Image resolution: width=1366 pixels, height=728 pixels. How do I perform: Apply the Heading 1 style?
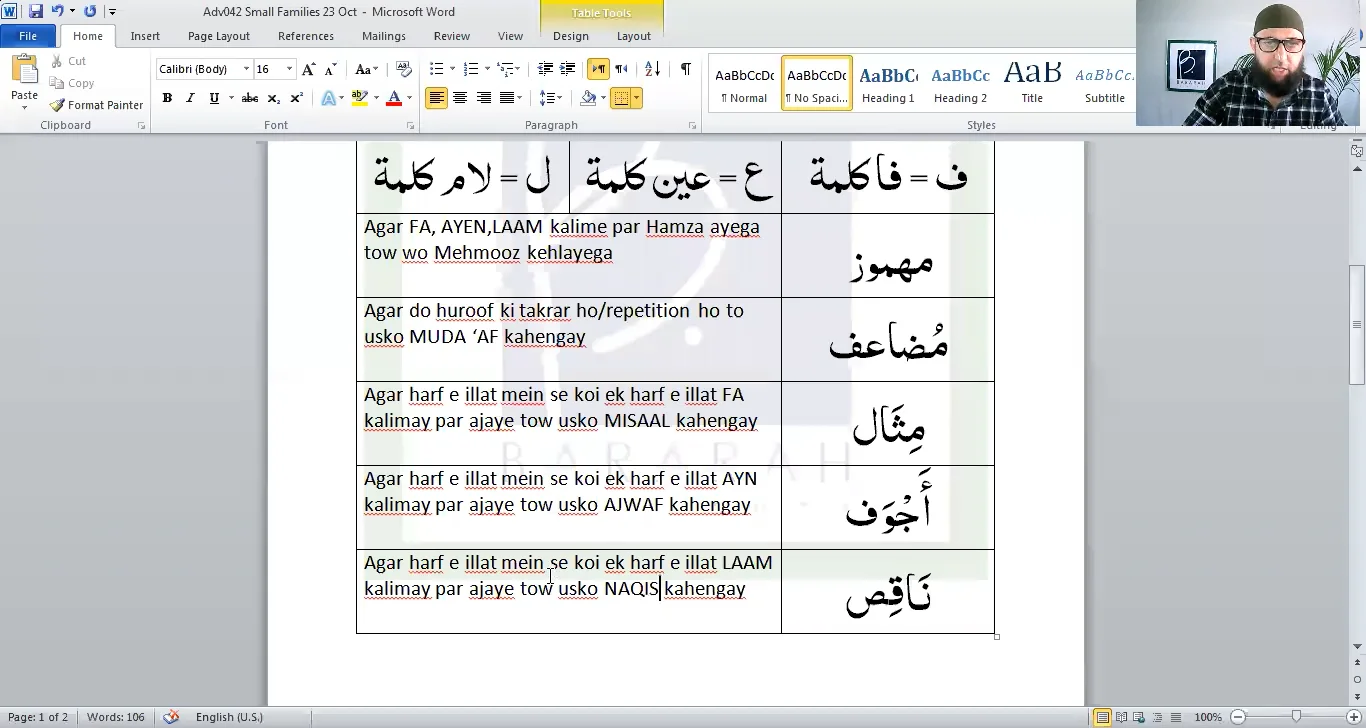coord(888,83)
